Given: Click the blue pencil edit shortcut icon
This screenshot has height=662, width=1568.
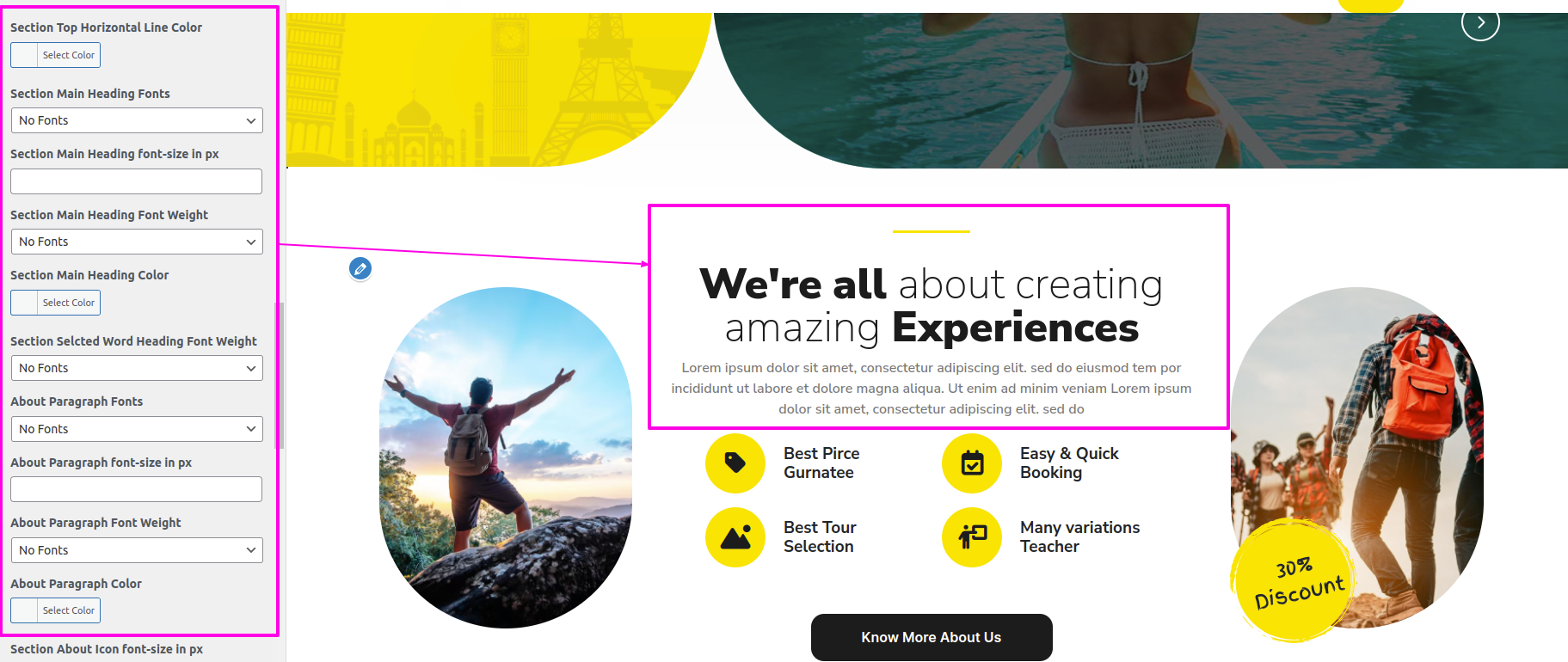Looking at the screenshot, I should (x=360, y=269).
